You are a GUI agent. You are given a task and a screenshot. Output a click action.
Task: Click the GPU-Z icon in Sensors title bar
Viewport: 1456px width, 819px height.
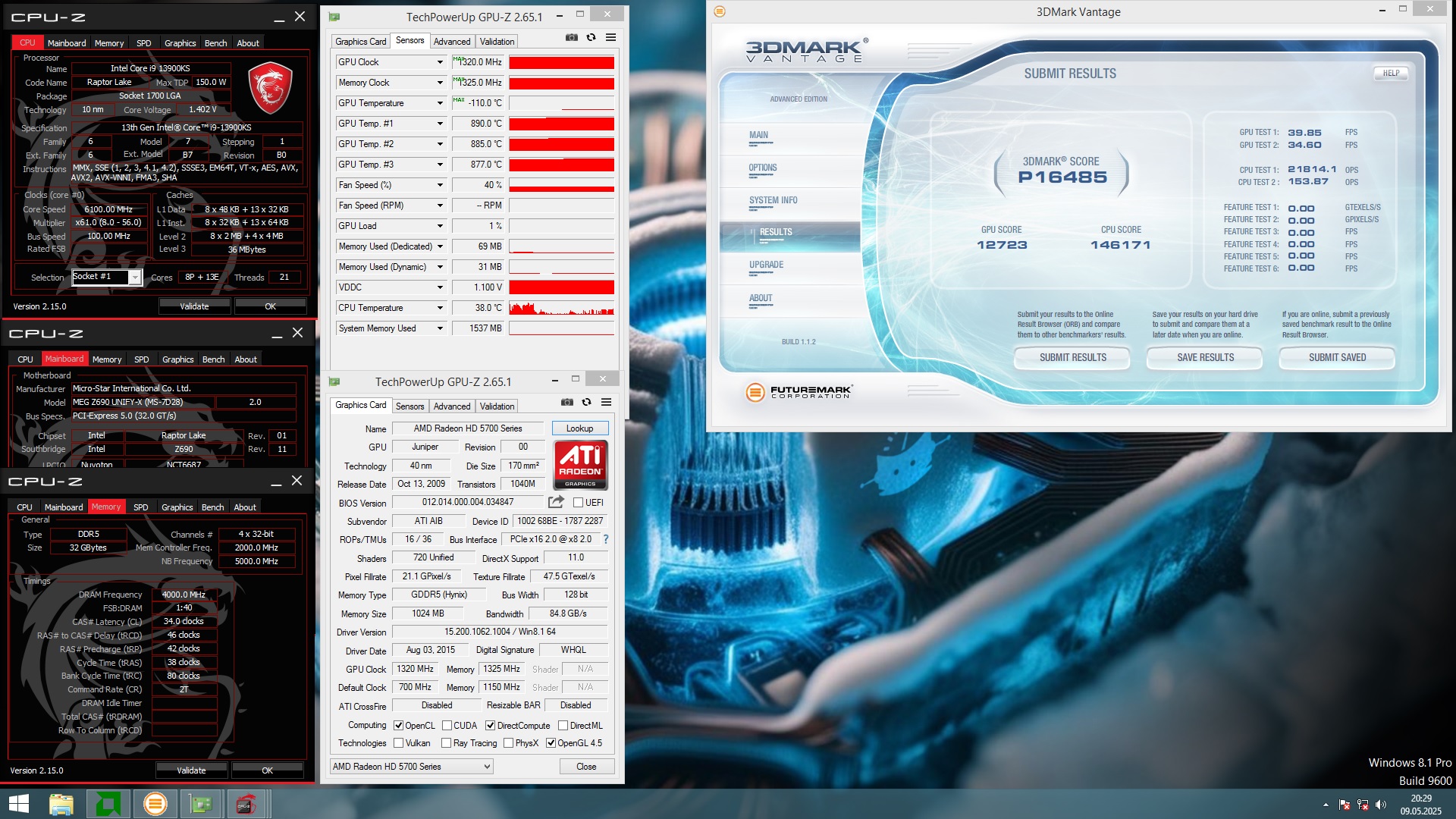click(x=334, y=17)
